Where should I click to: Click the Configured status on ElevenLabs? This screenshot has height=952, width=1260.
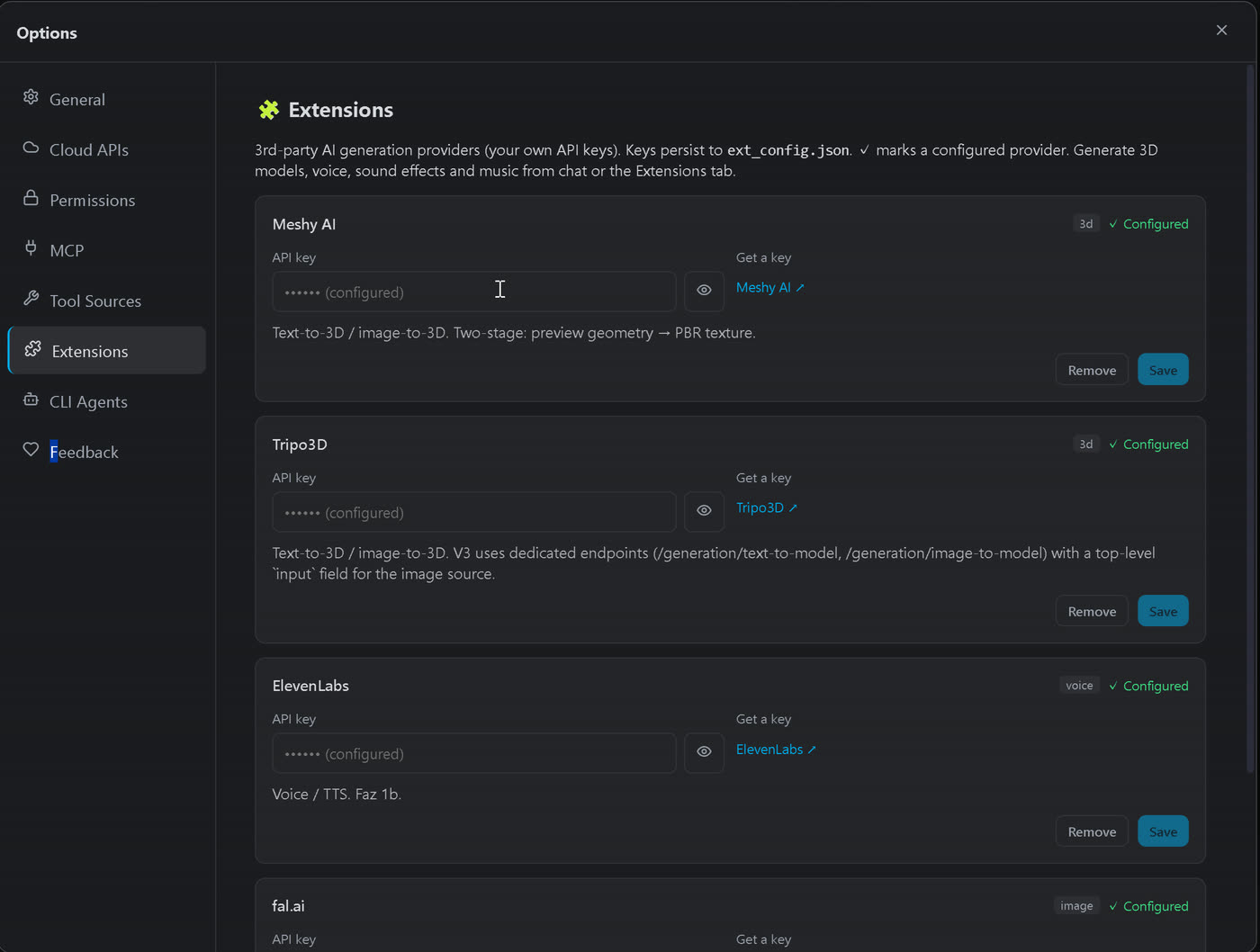tap(1148, 686)
